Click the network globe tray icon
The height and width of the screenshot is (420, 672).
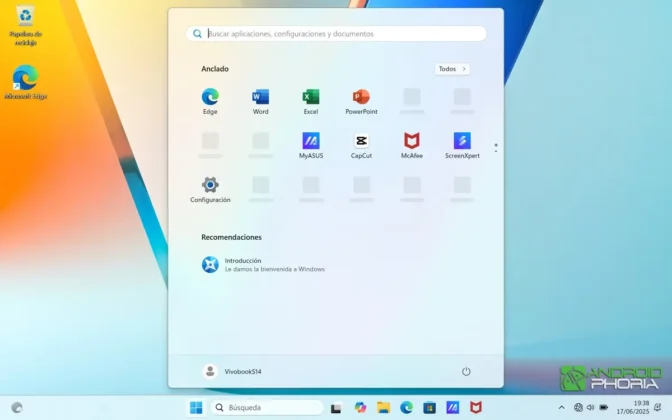pos(578,408)
